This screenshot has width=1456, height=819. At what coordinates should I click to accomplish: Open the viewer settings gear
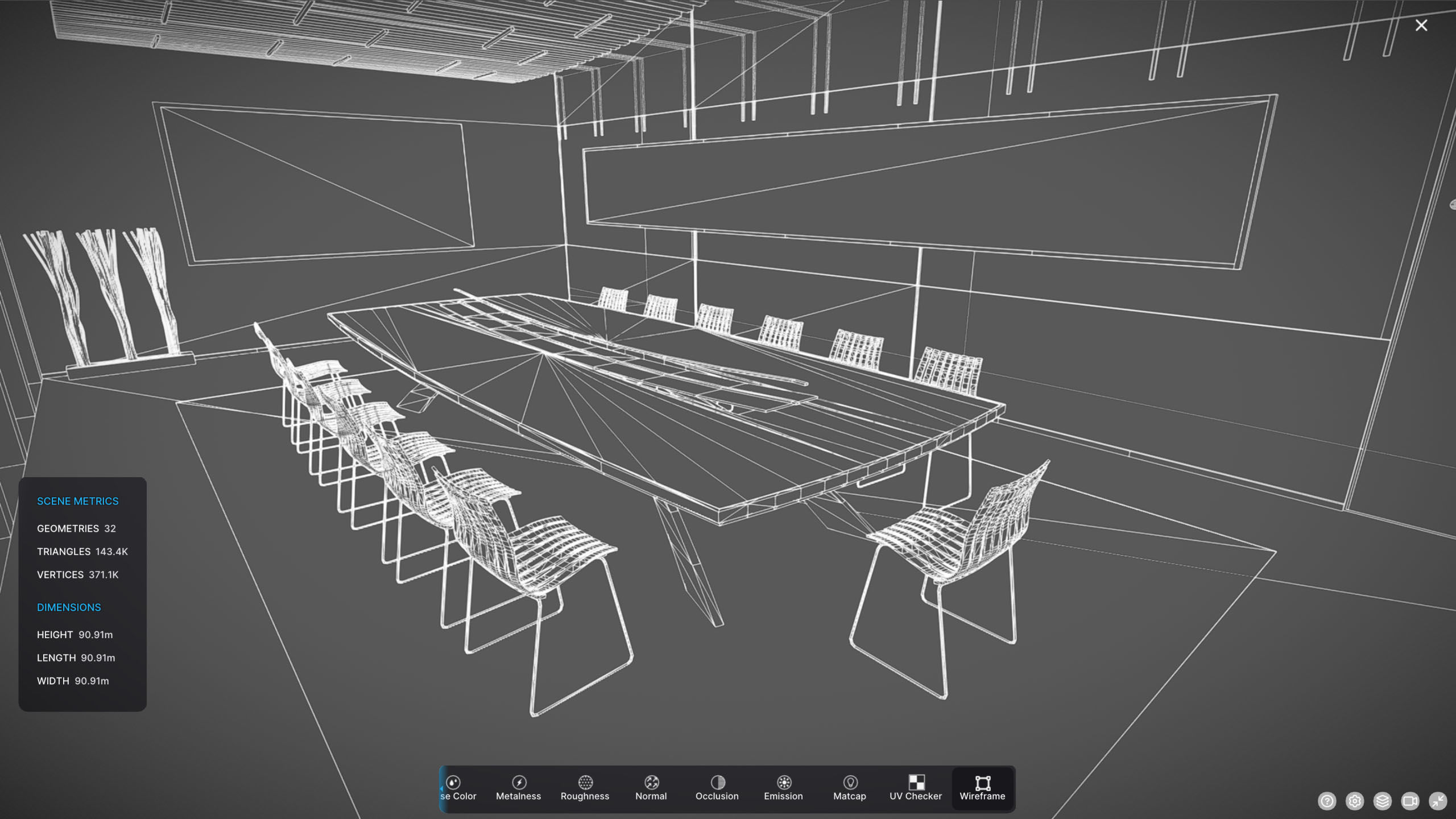pos(1355,801)
